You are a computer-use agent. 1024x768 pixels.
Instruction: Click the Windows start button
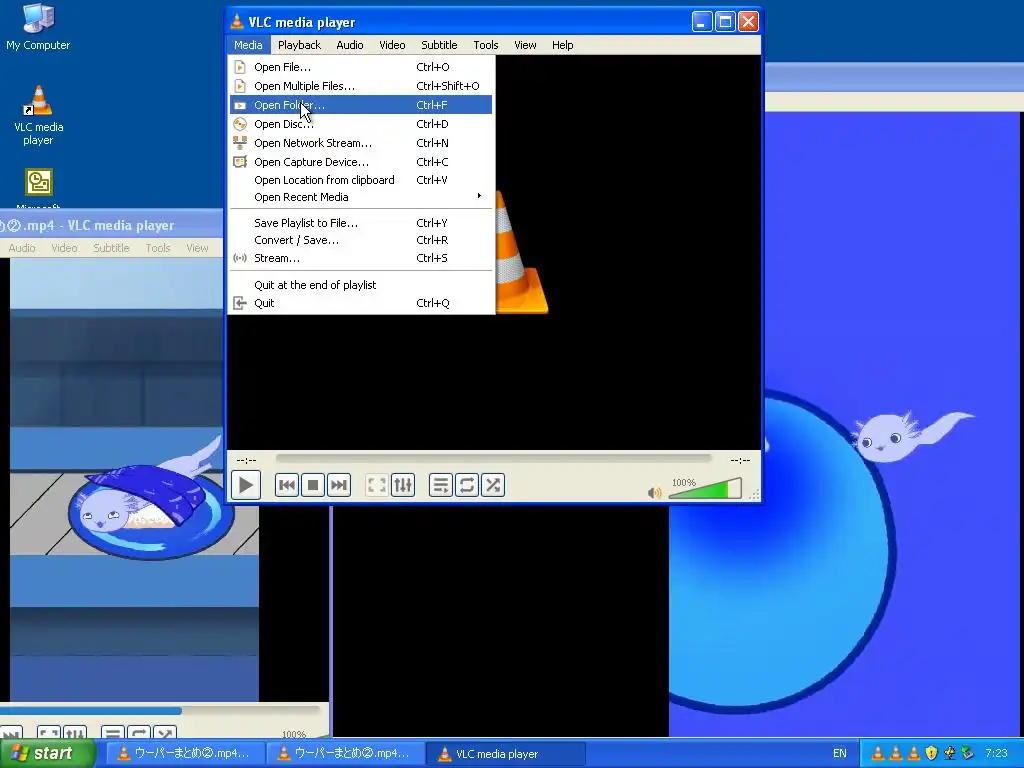(x=48, y=753)
